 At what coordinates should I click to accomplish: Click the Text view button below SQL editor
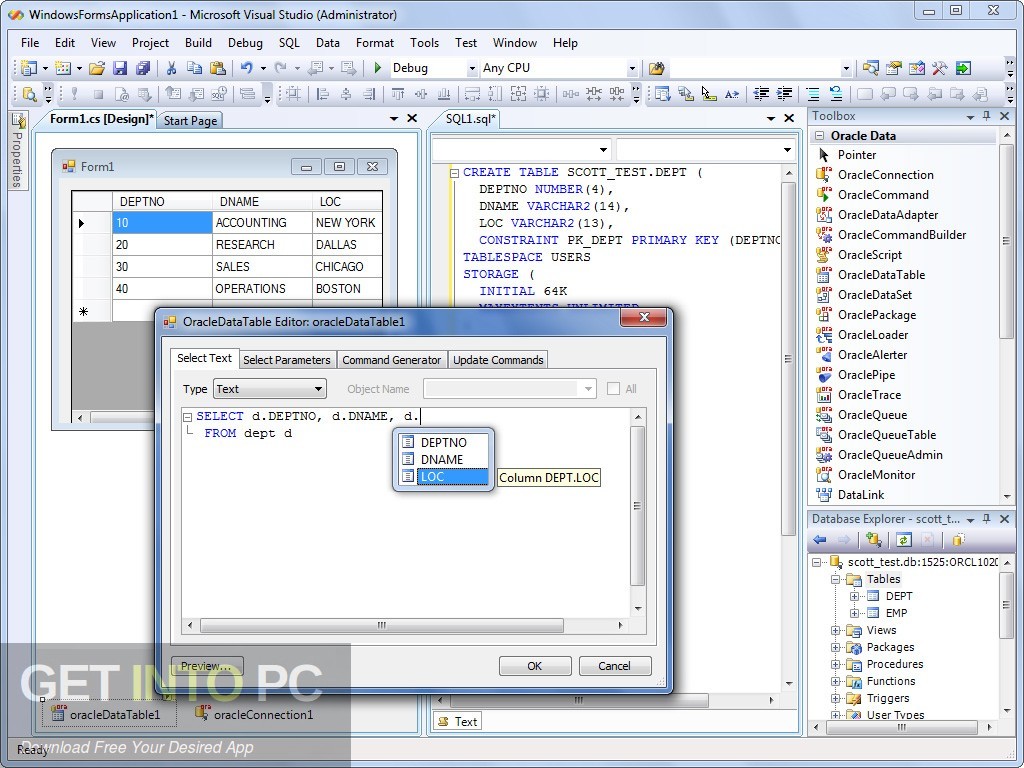coord(457,722)
